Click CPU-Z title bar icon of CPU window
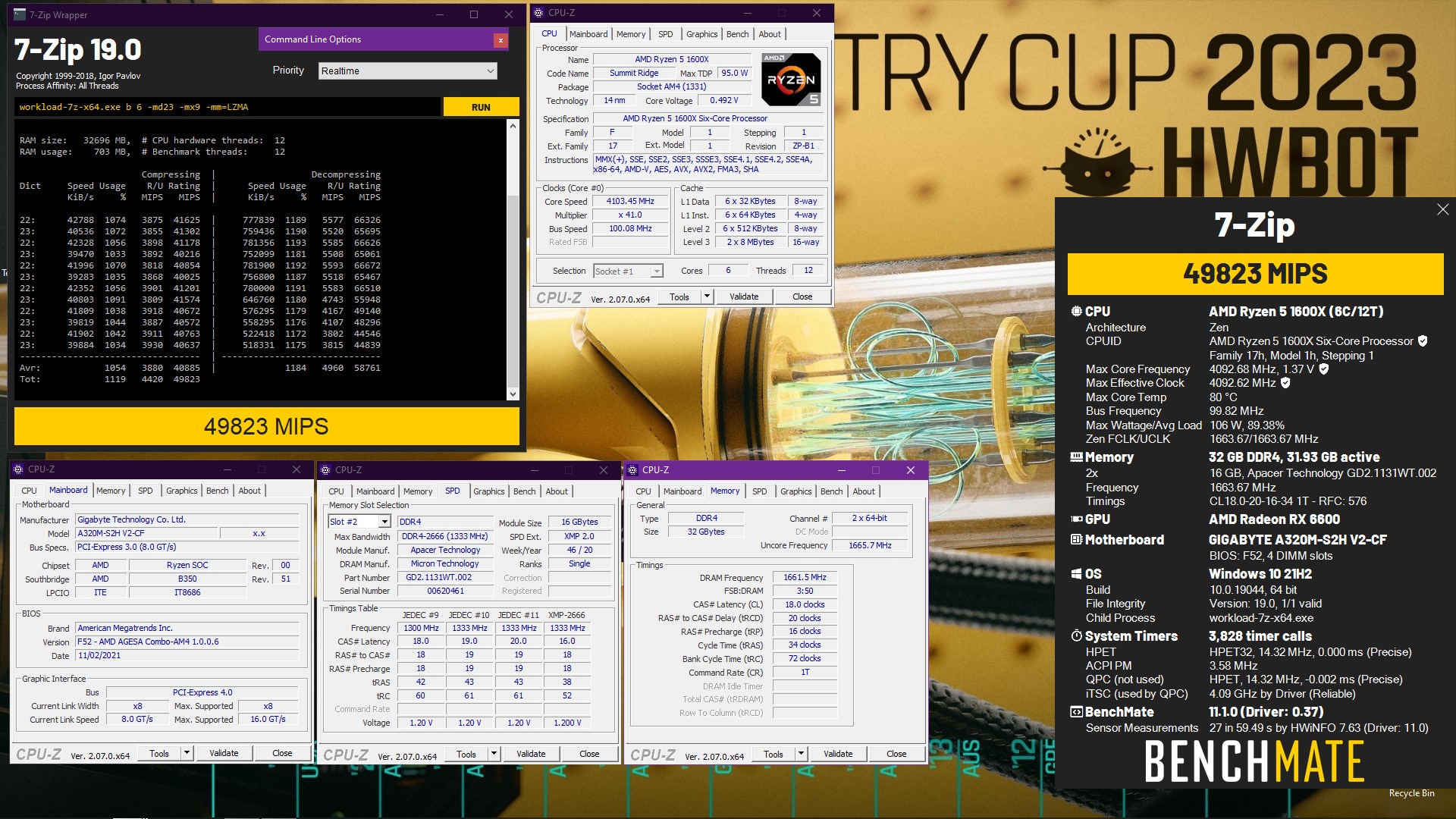The height and width of the screenshot is (819, 1456). tap(538, 13)
